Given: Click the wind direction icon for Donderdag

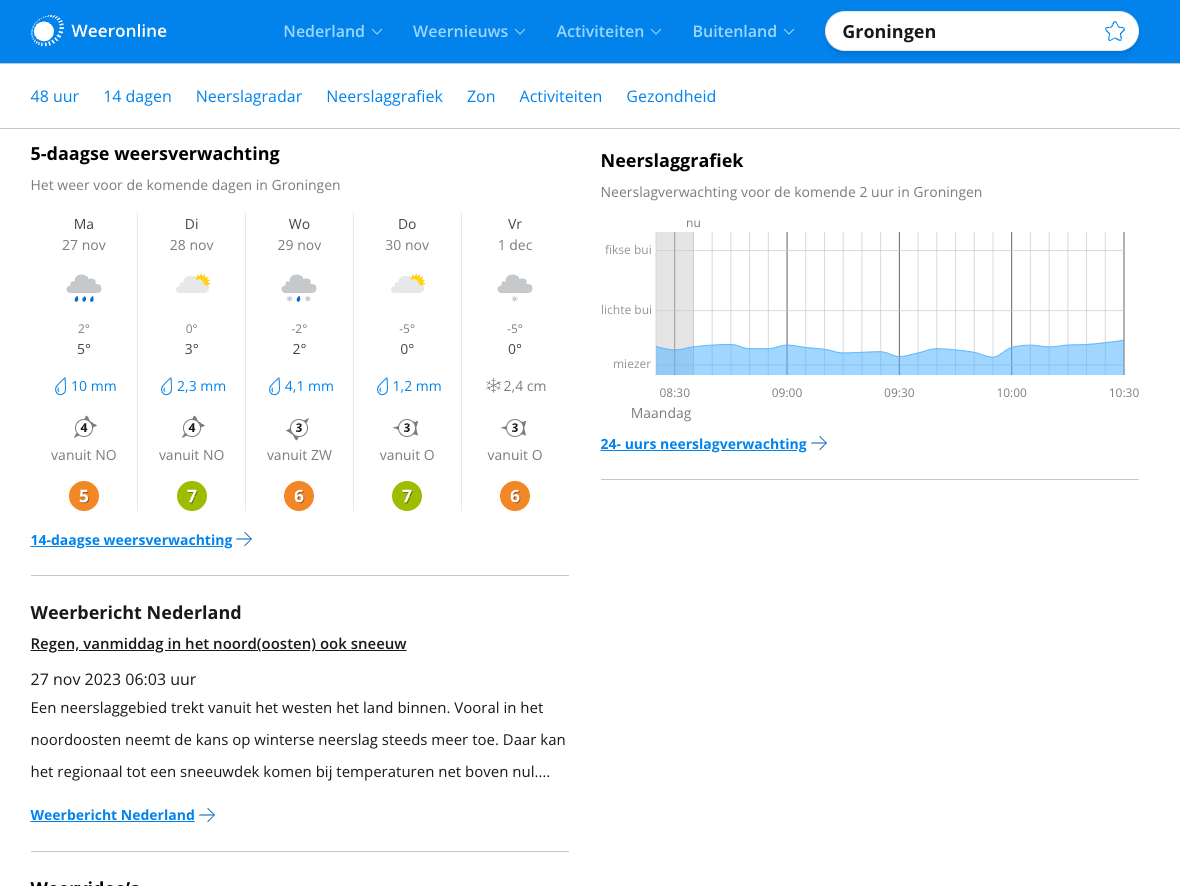Looking at the screenshot, I should tap(407, 426).
